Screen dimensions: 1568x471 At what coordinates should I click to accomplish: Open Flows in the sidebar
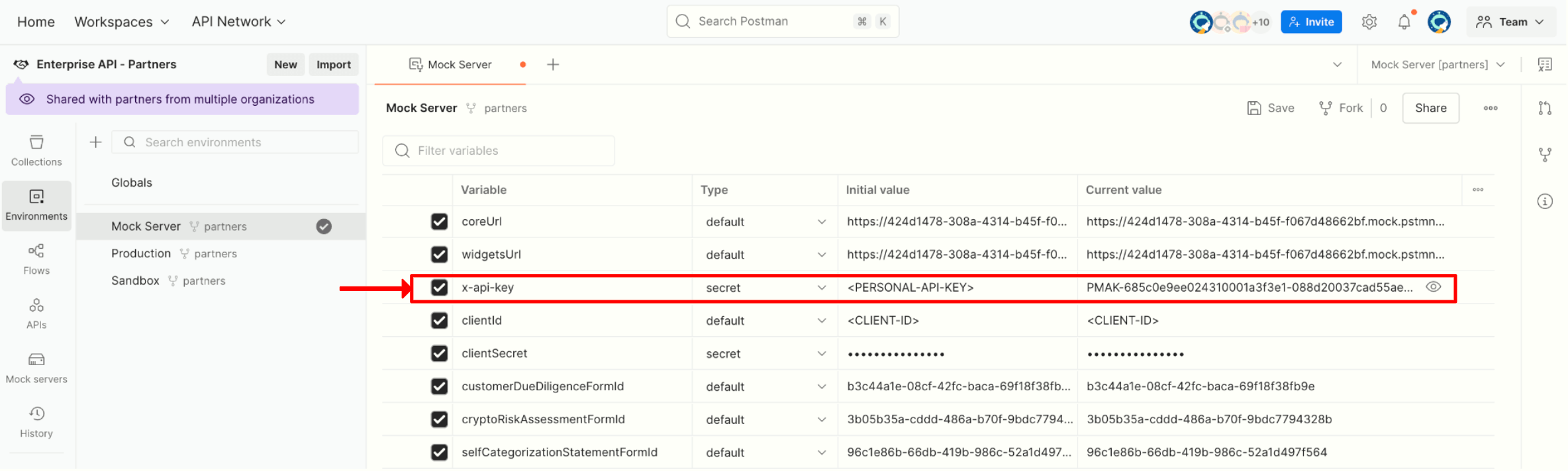point(36,259)
